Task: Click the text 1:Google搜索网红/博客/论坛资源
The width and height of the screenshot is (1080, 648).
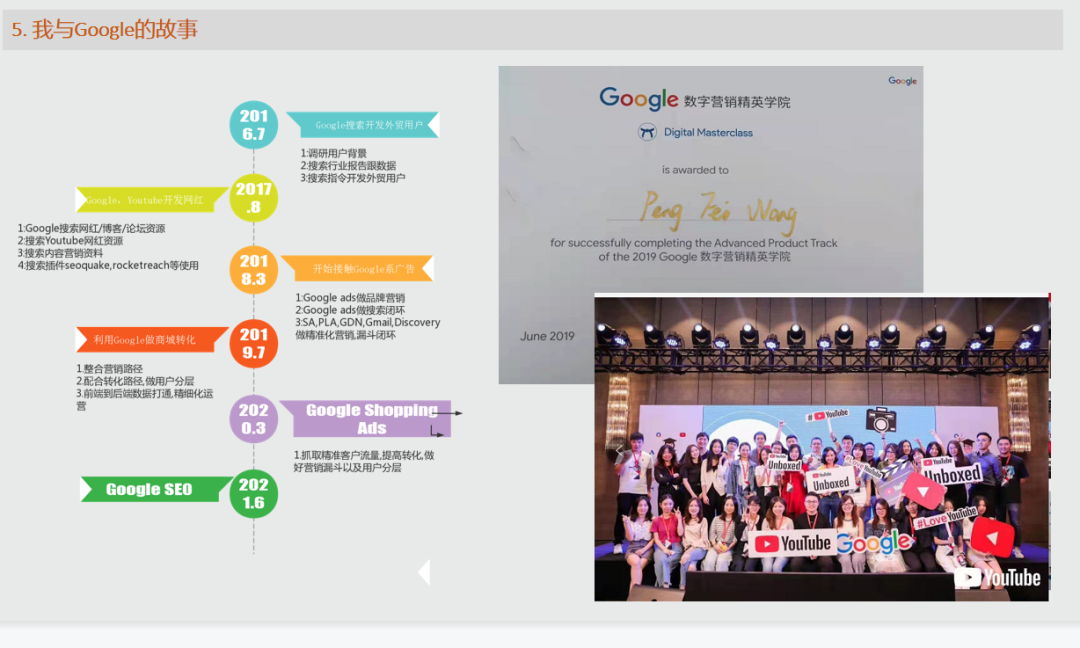Action: tap(92, 228)
